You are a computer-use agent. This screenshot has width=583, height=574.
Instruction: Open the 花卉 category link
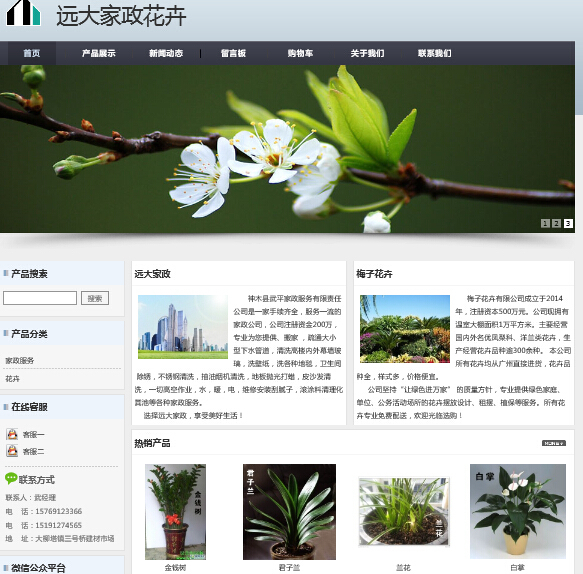[x=12, y=378]
